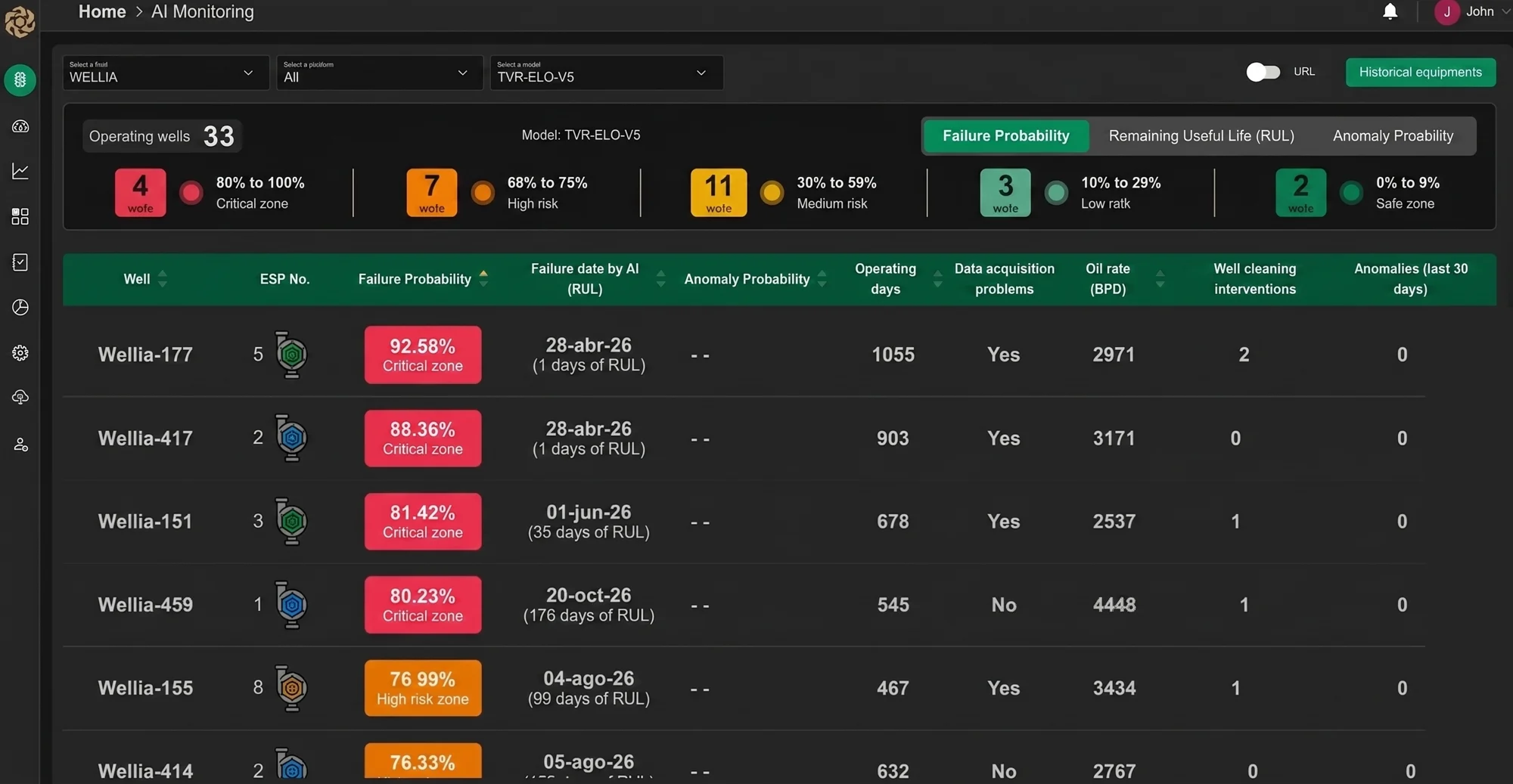1513x784 pixels.
Task: Click the 81.42% Critical zone badge
Action: (x=423, y=522)
